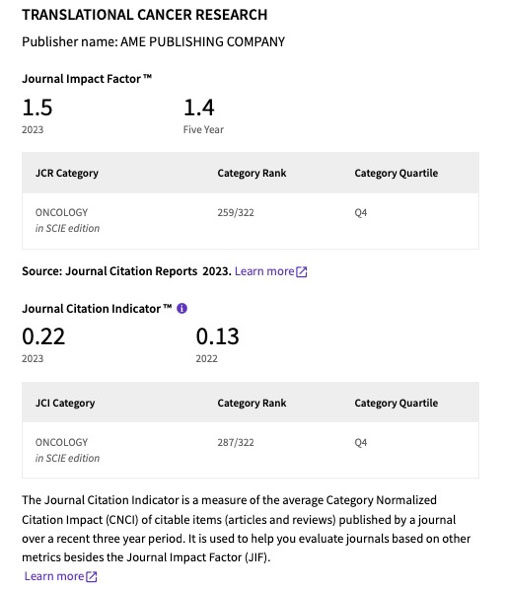Click the Q4 quartile in JCI table

point(361,442)
